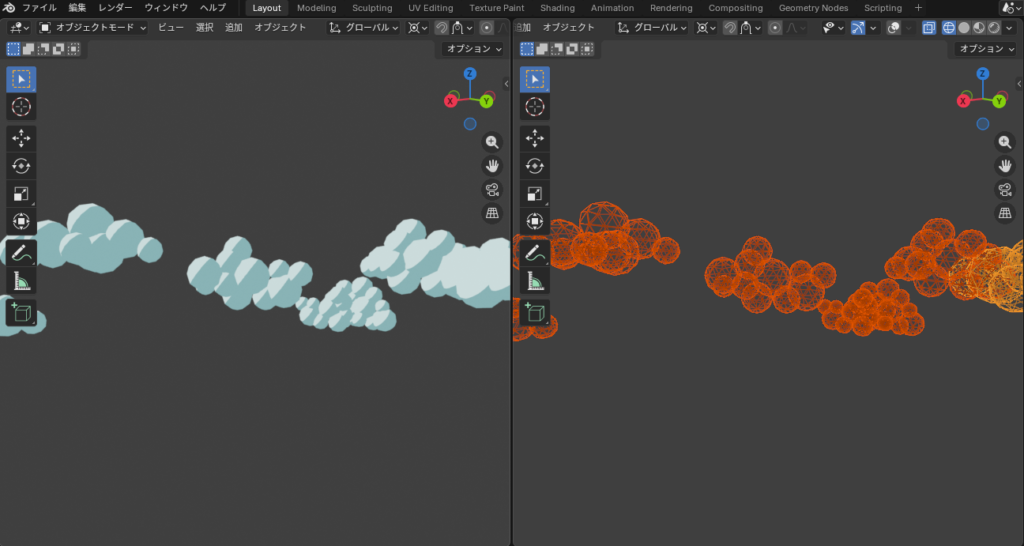Select the Move tool in left viewport

point(21,138)
